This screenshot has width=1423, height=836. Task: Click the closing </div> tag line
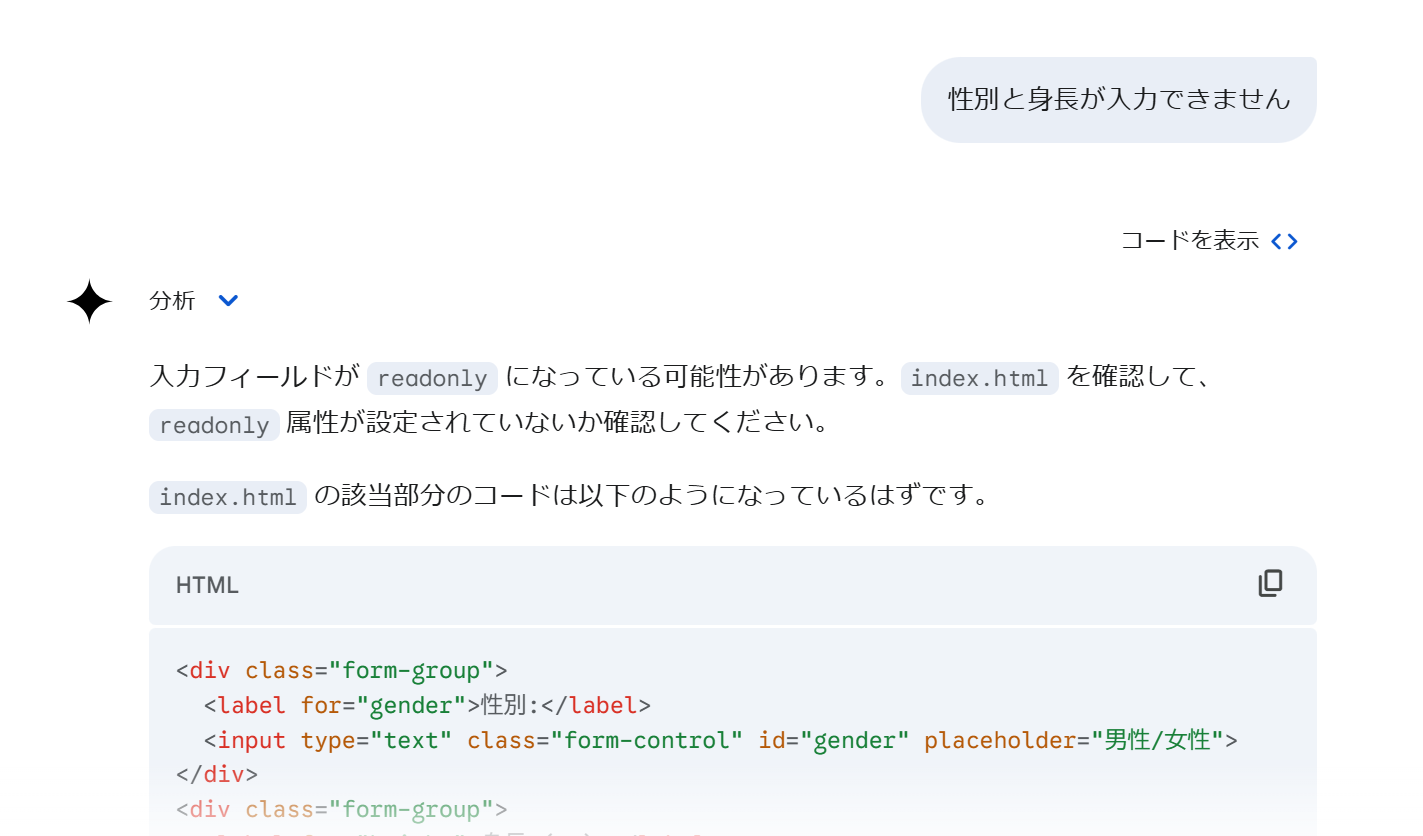pyautogui.click(x=217, y=775)
